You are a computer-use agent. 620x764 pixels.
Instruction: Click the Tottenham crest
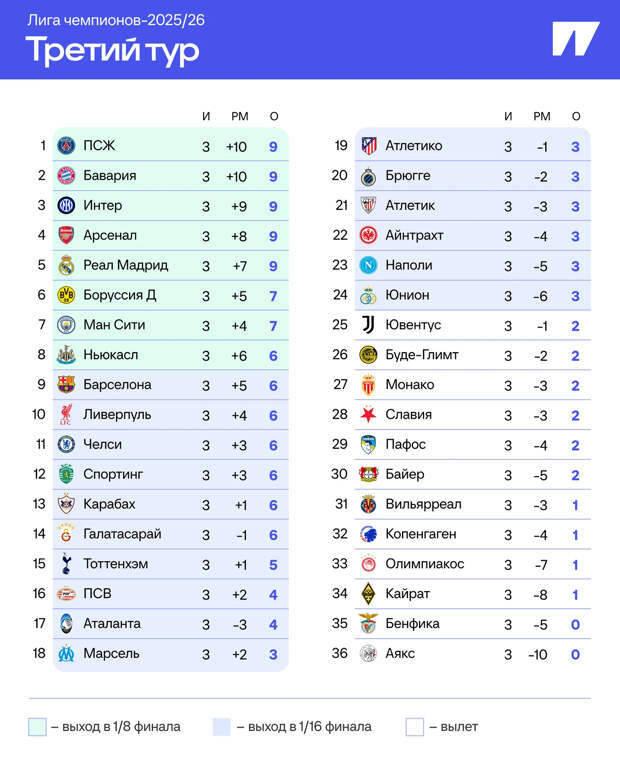click(x=66, y=564)
